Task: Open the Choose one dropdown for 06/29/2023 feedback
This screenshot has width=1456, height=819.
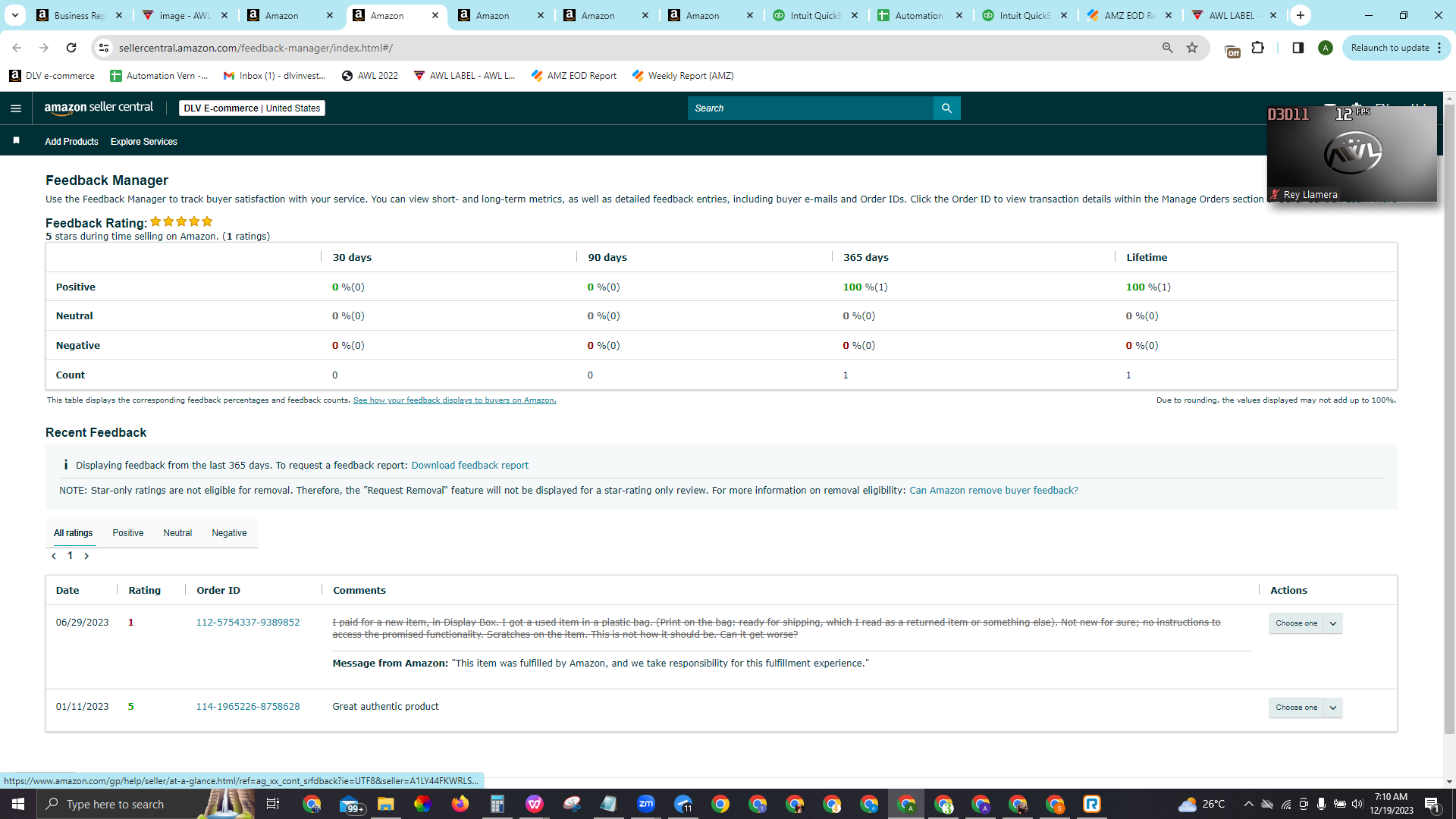Action: tap(1305, 623)
